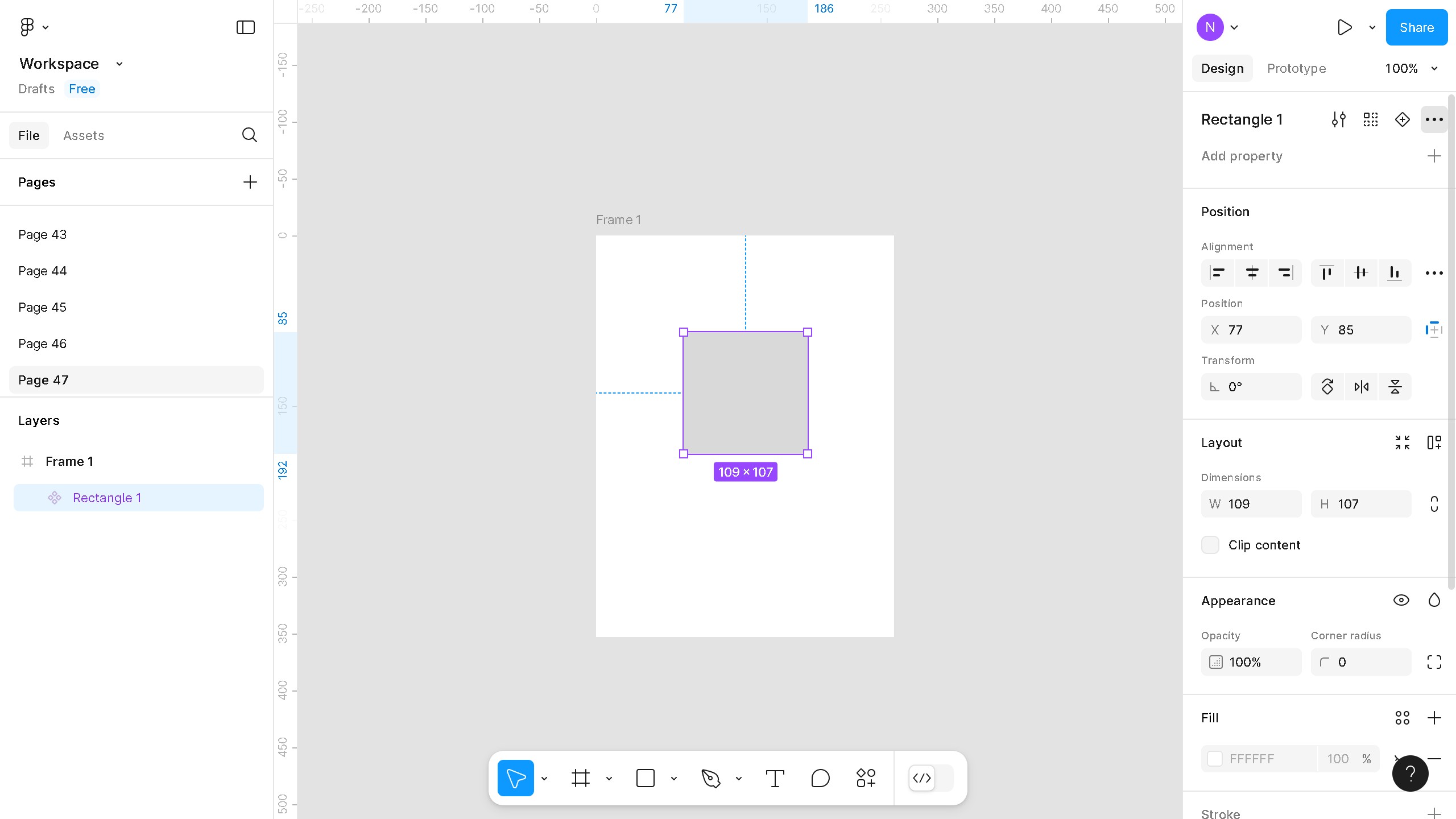The width and height of the screenshot is (1456, 819).
Task: Open the Assets tab
Action: pos(84,135)
